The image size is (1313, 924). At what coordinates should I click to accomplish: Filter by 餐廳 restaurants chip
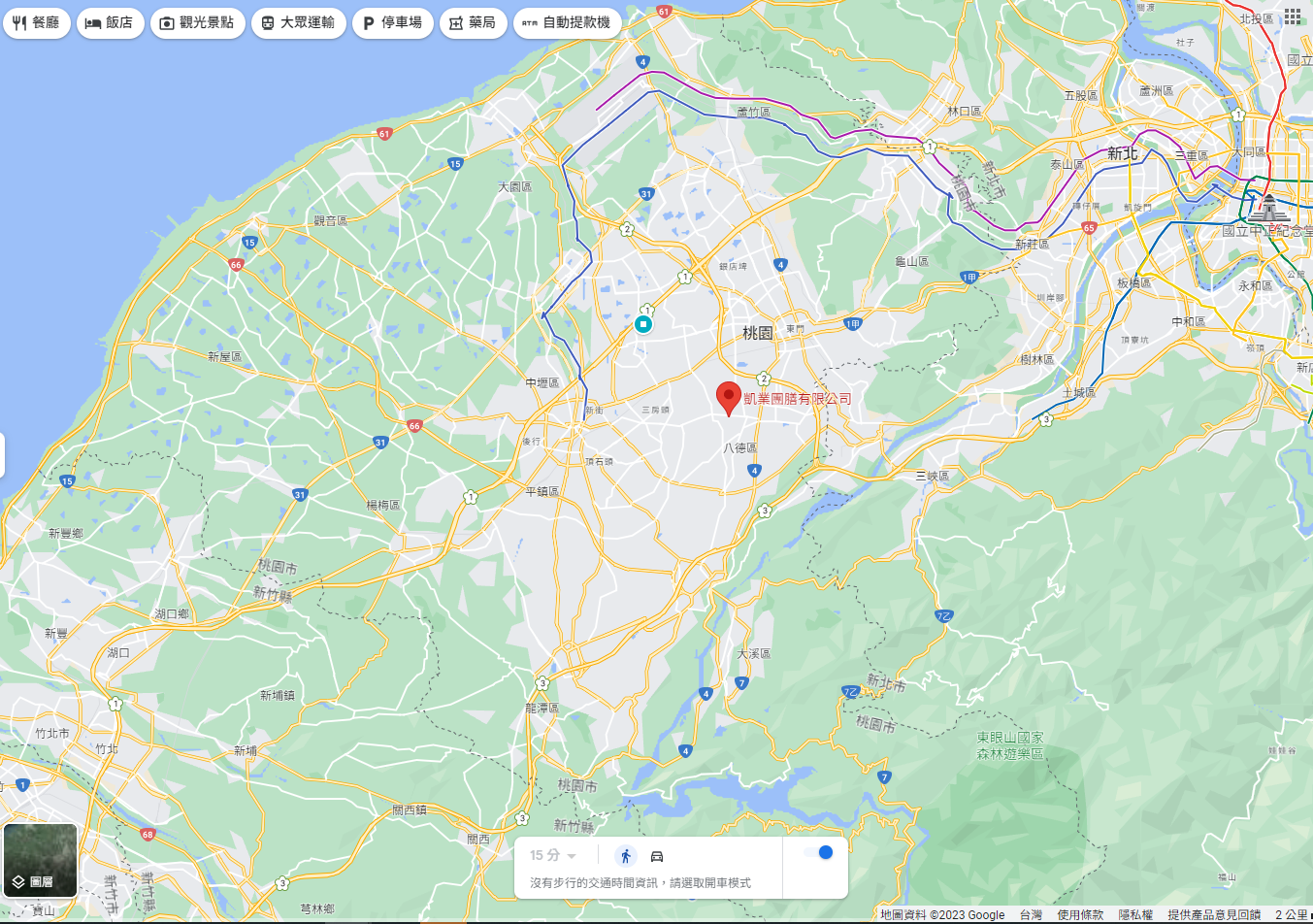37,22
